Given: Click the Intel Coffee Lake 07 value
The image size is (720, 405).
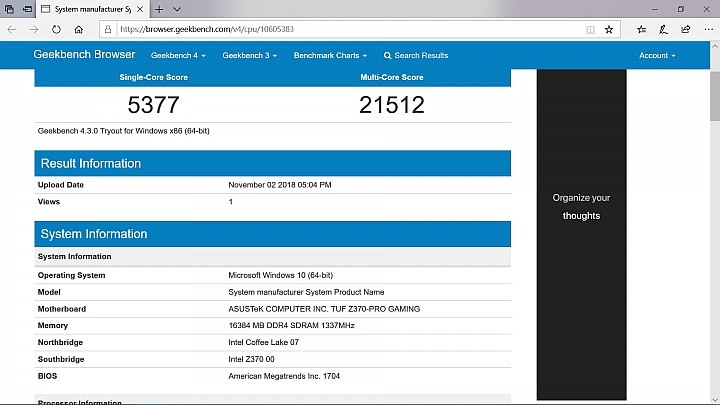Looking at the screenshot, I should pos(264,343).
